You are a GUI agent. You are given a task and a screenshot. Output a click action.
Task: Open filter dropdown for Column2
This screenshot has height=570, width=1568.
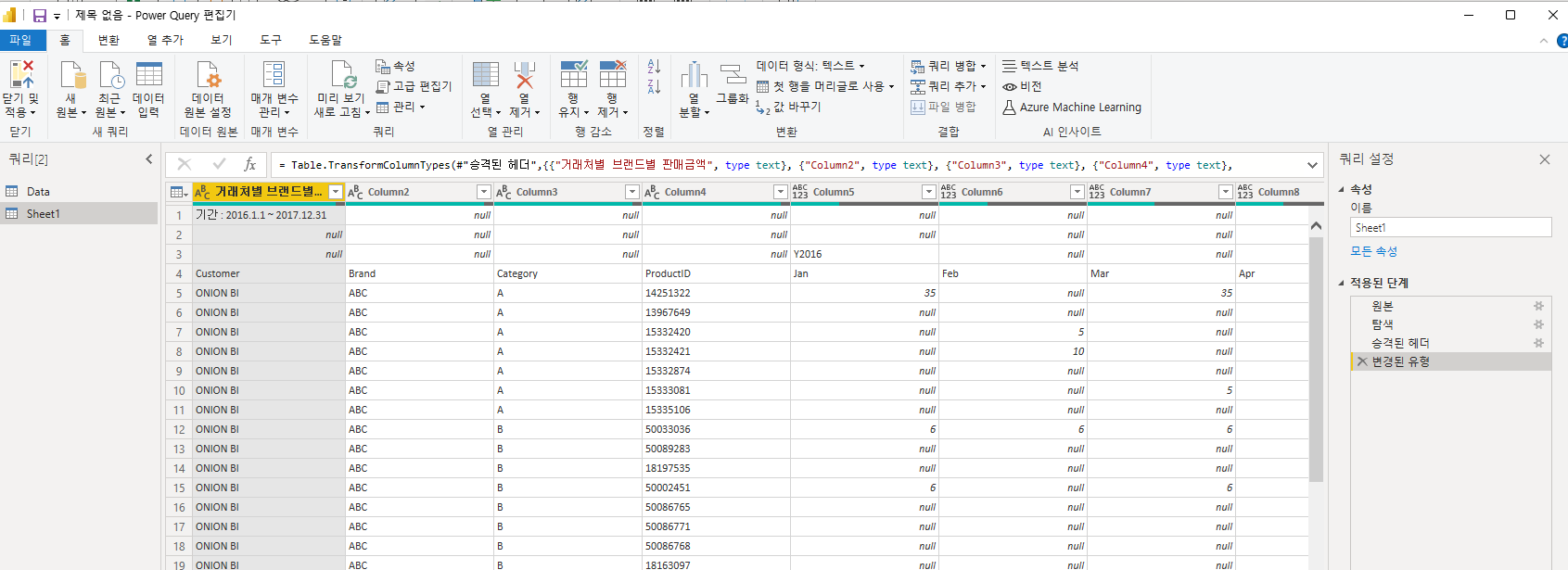click(x=483, y=192)
